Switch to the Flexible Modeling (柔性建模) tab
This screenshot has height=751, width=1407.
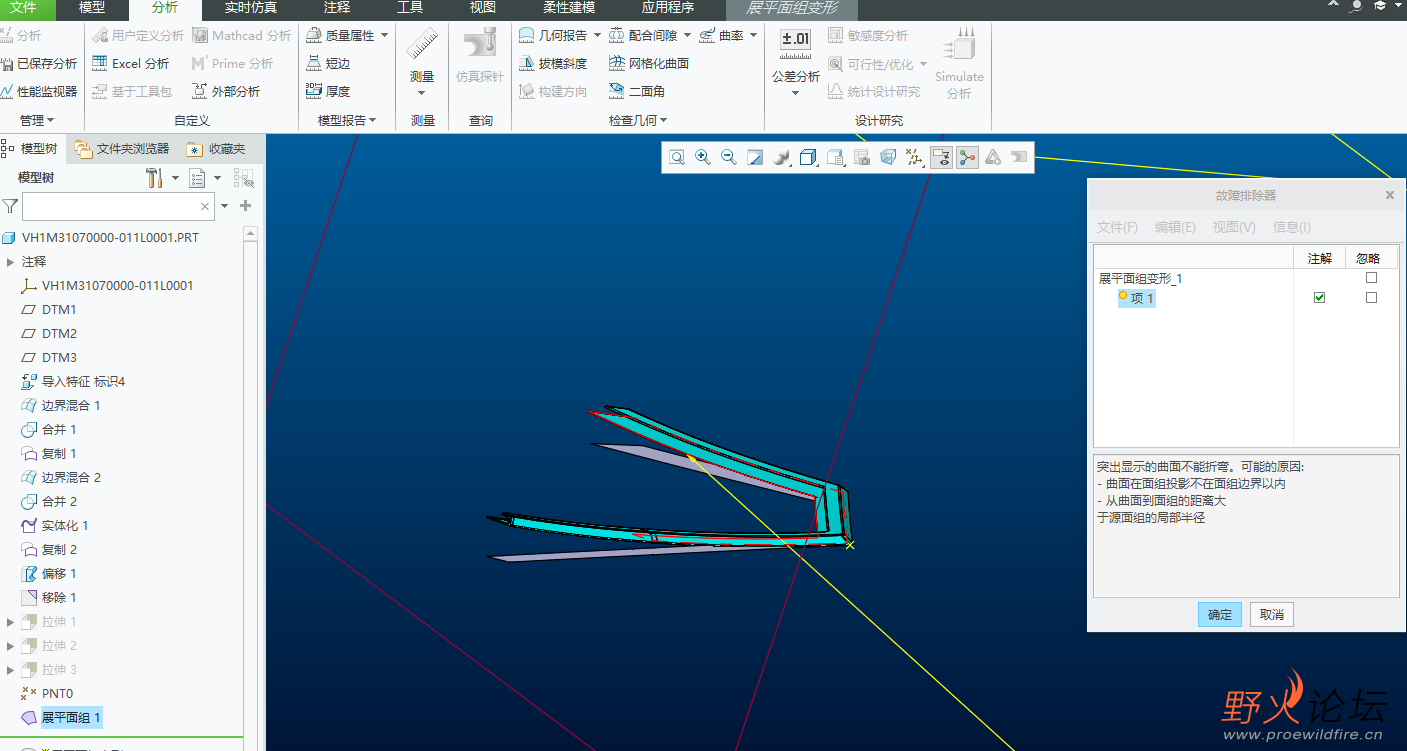(569, 8)
